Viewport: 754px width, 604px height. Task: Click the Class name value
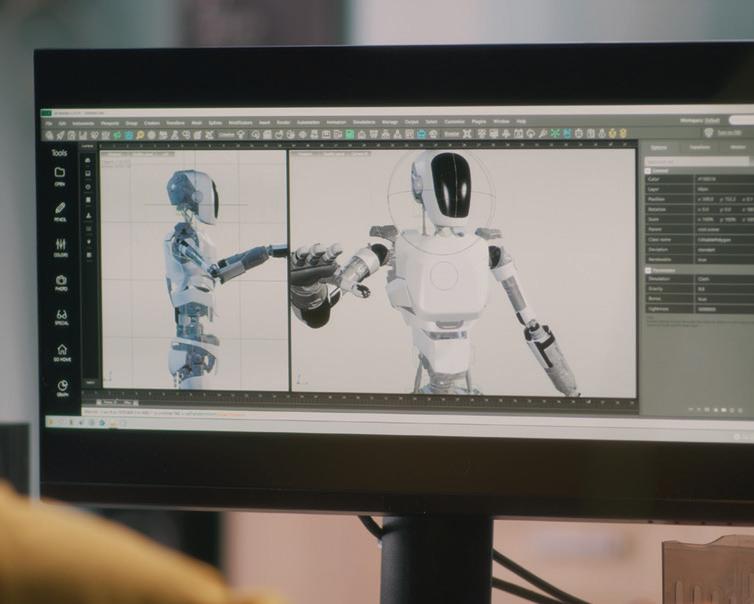point(724,239)
